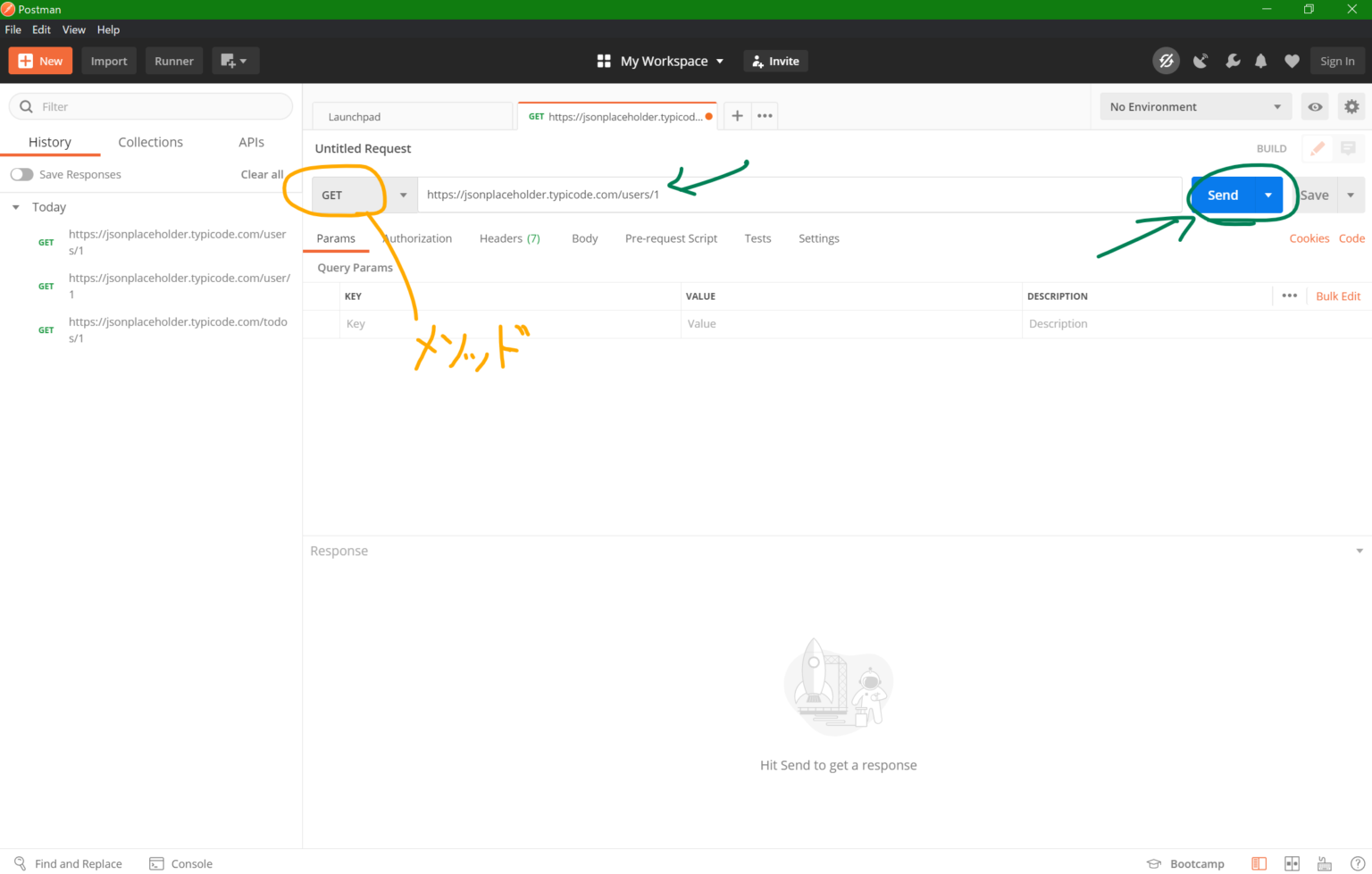Viewport: 1372px width, 874px height.
Task: Open the GET method dropdown
Action: [403, 195]
